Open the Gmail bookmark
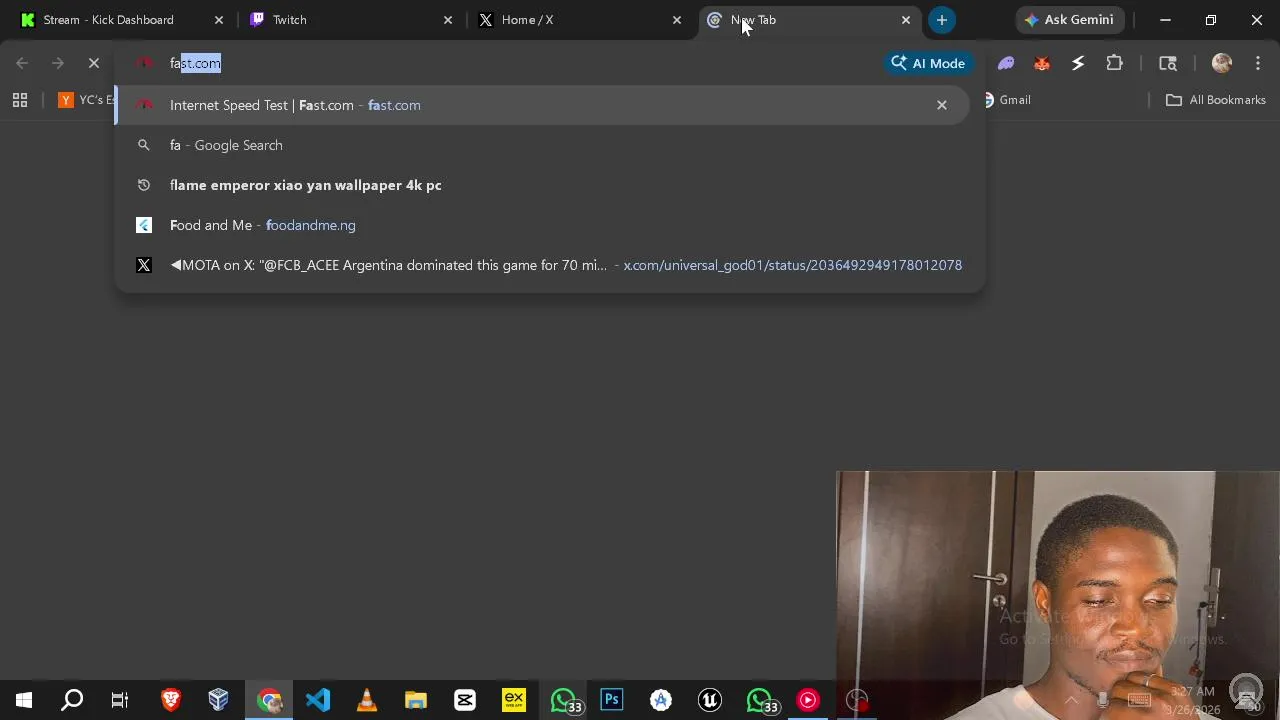The width and height of the screenshot is (1280, 720). click(1006, 100)
